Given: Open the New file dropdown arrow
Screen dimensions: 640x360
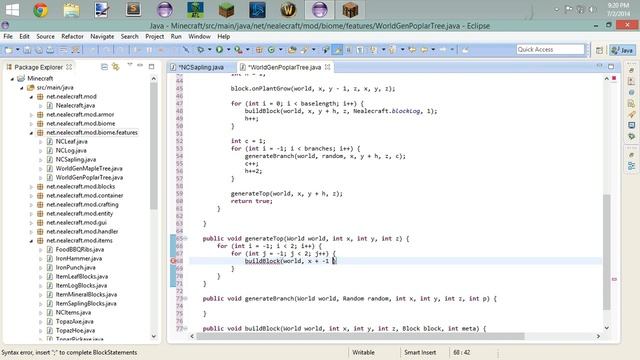Looking at the screenshot, I should pyautogui.click(x=18, y=50).
